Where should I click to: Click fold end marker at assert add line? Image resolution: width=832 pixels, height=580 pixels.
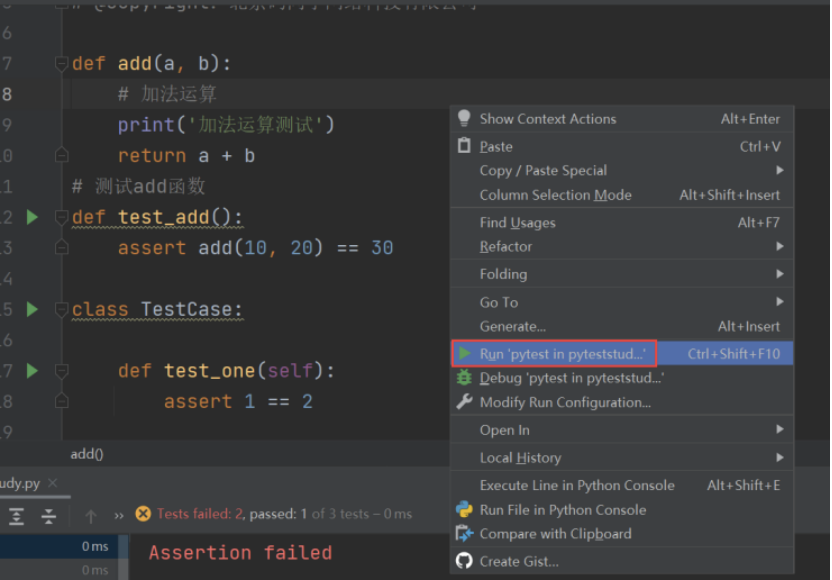pyautogui.click(x=62, y=247)
